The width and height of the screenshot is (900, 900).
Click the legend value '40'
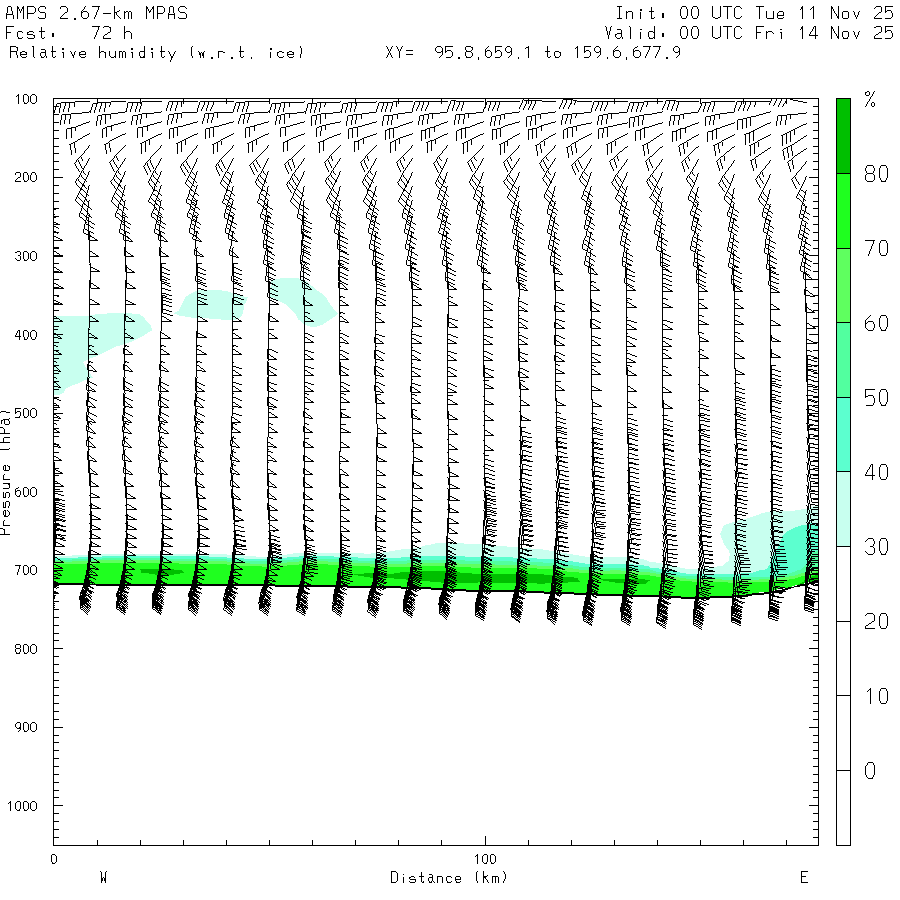[x=877, y=472]
